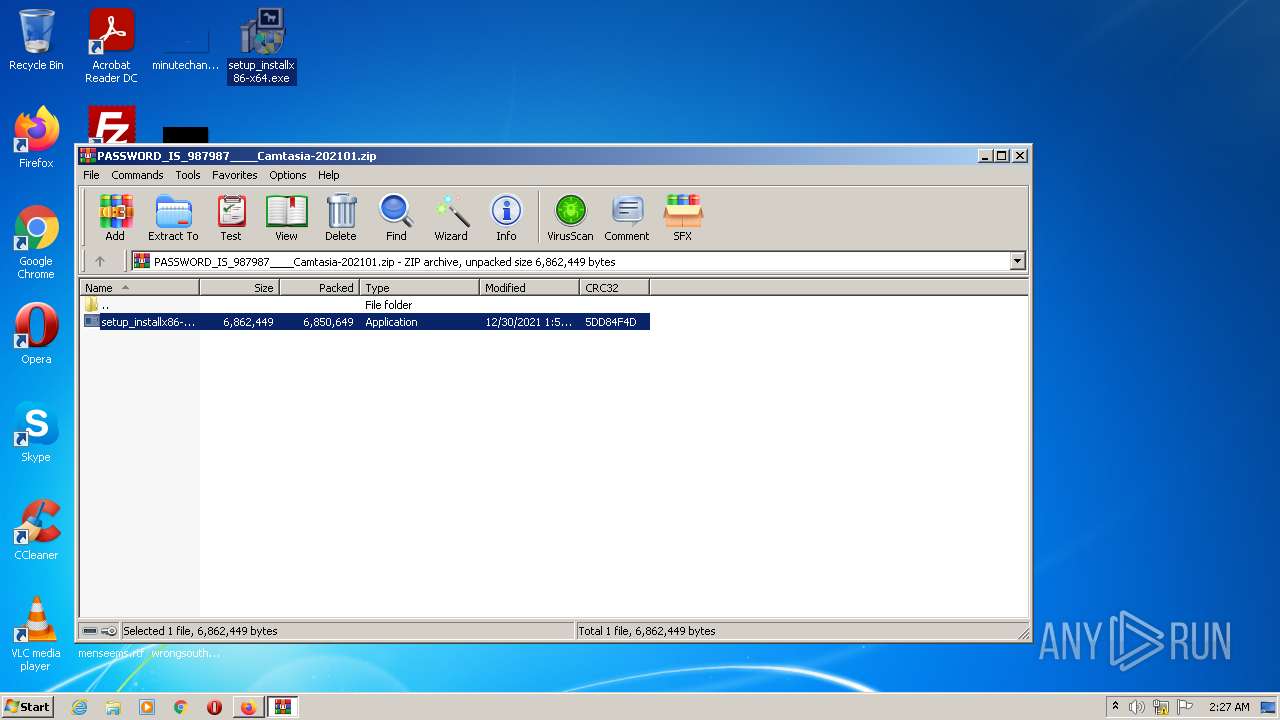The width and height of the screenshot is (1280, 720).
Task: Open the Options menu
Action: coord(288,175)
